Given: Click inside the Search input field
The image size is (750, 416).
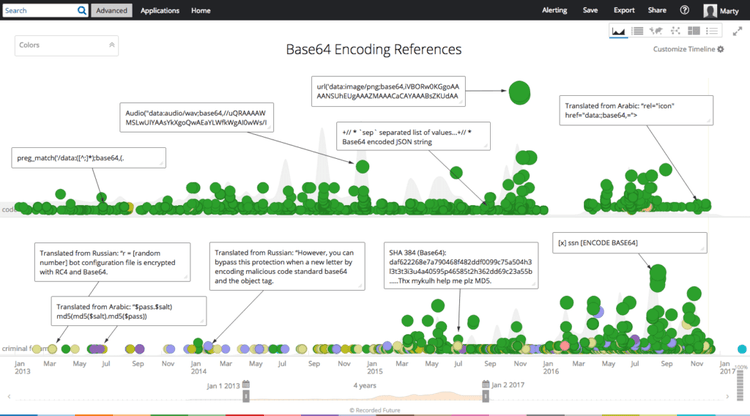Looking at the screenshot, I should click(x=38, y=10).
